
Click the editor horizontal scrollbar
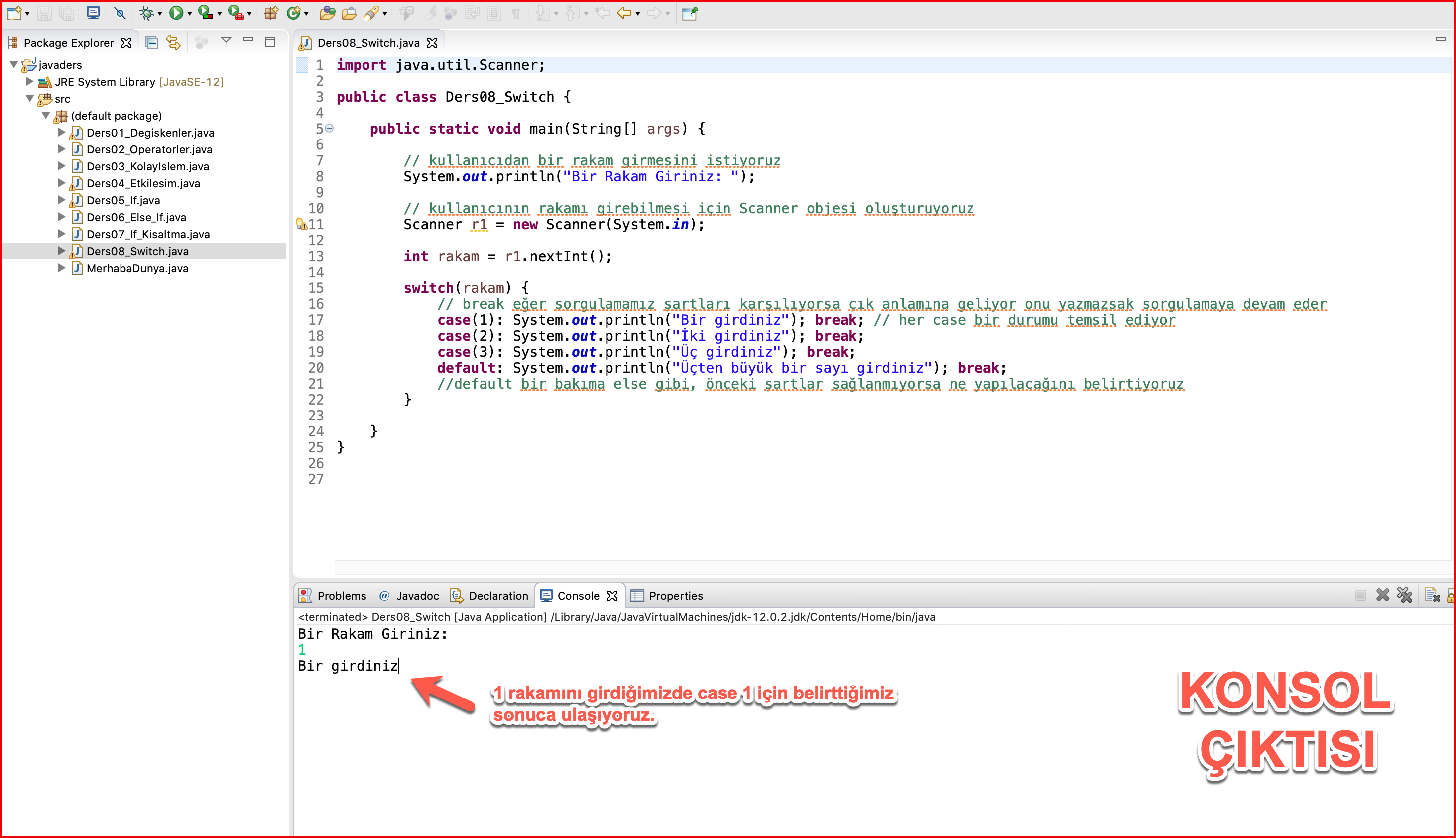point(892,567)
